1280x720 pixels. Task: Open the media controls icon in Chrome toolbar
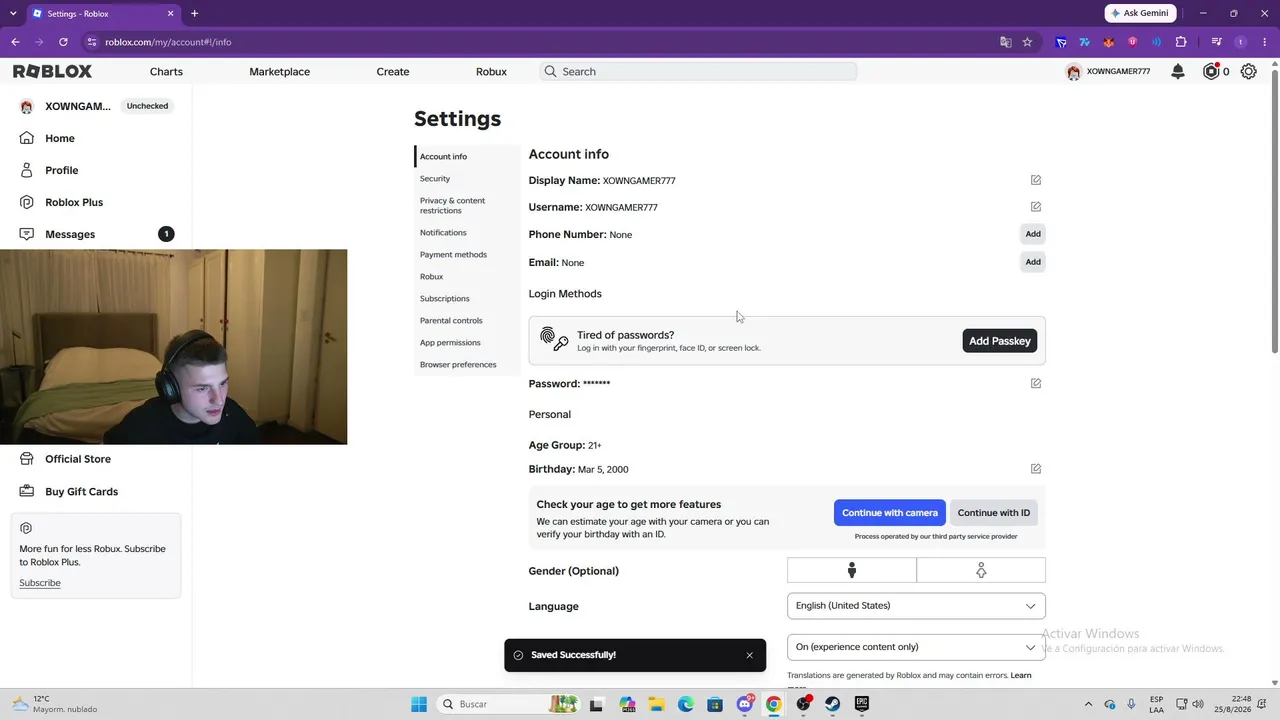tap(1217, 42)
